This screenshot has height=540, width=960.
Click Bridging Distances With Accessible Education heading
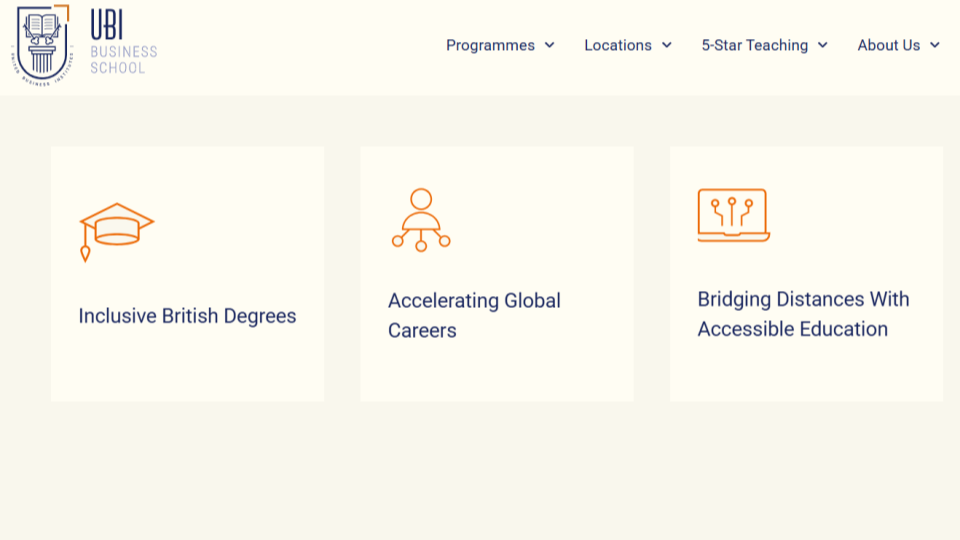click(803, 314)
